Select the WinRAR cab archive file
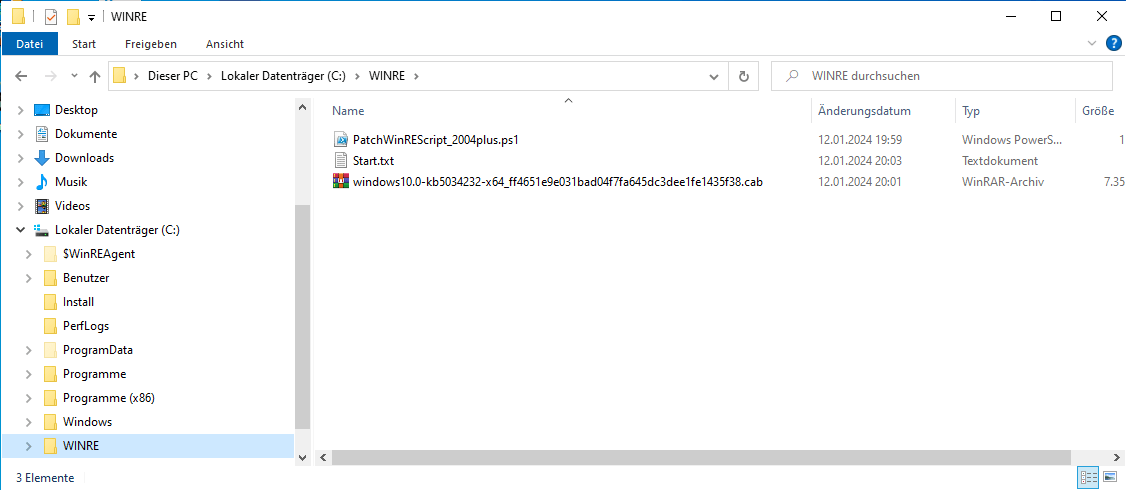Viewport: 1126px width, 490px height. coord(557,181)
